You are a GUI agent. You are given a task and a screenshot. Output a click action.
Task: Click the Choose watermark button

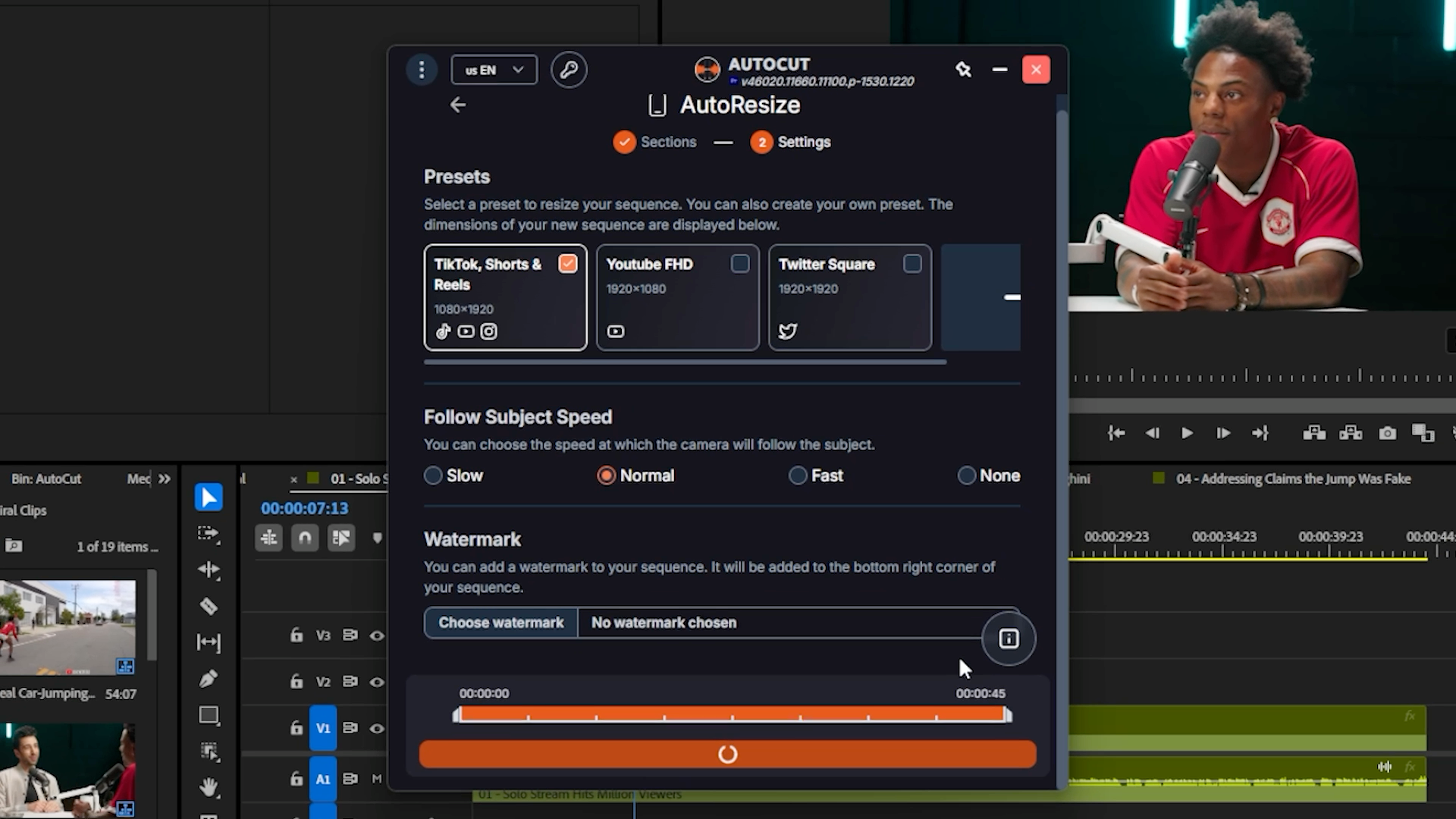point(500,623)
